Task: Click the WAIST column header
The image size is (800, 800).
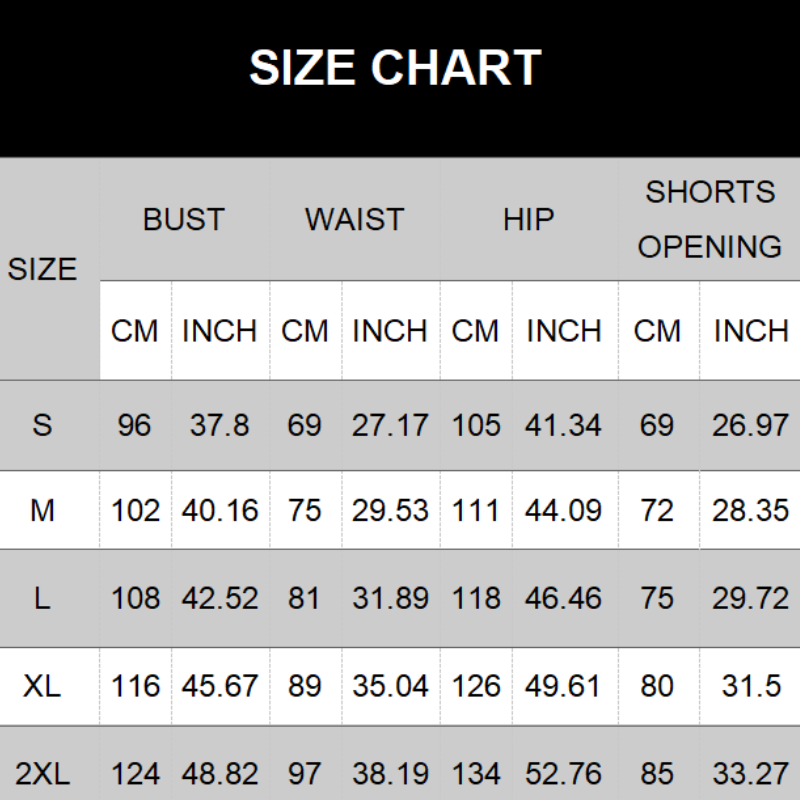Action: [x=354, y=219]
